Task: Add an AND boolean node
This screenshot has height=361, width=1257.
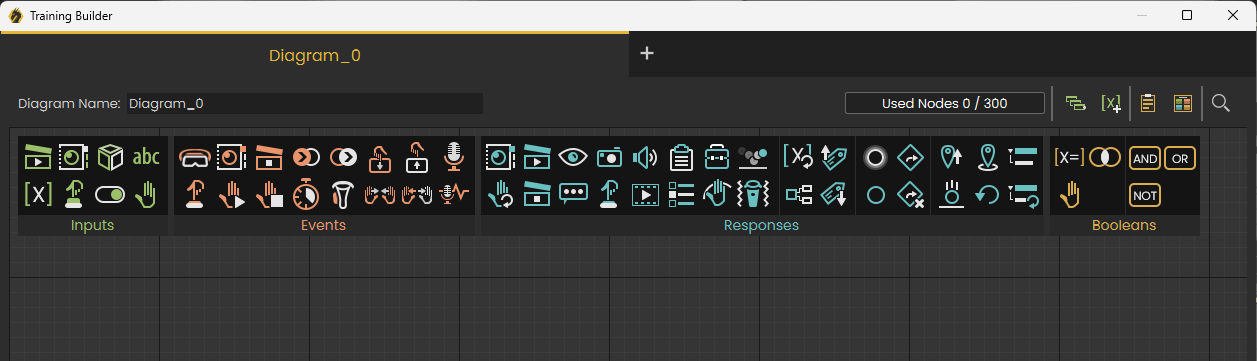Action: 1145,157
